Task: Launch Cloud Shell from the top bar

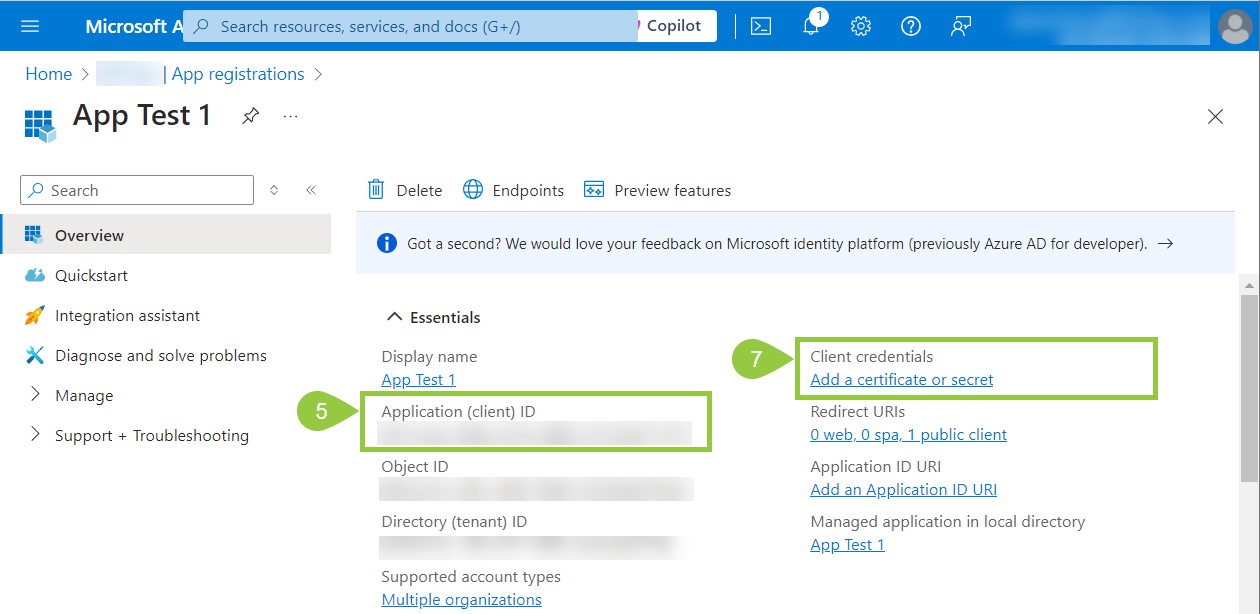Action: point(761,26)
